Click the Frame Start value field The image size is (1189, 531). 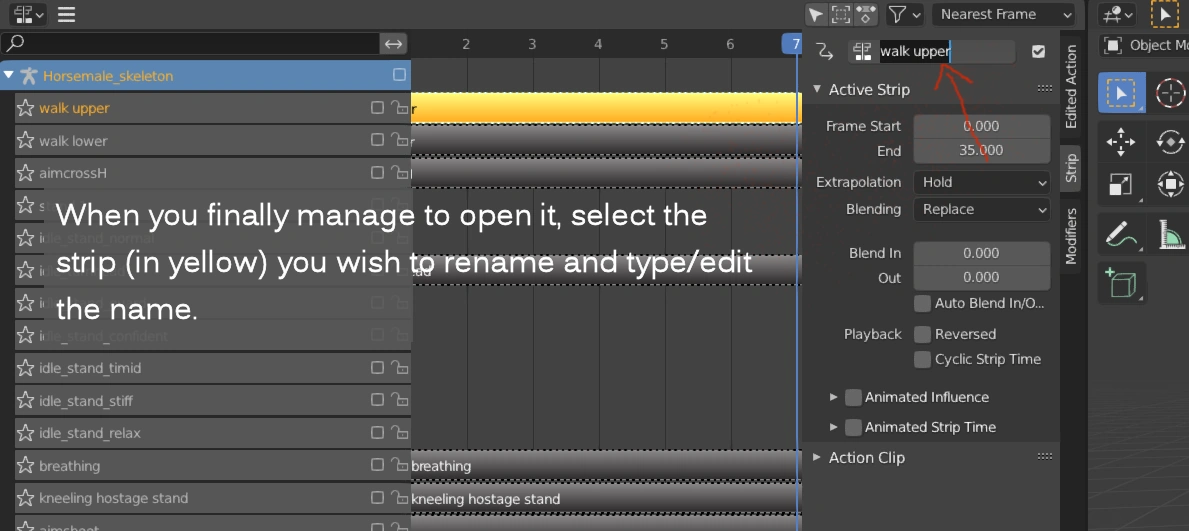point(981,126)
